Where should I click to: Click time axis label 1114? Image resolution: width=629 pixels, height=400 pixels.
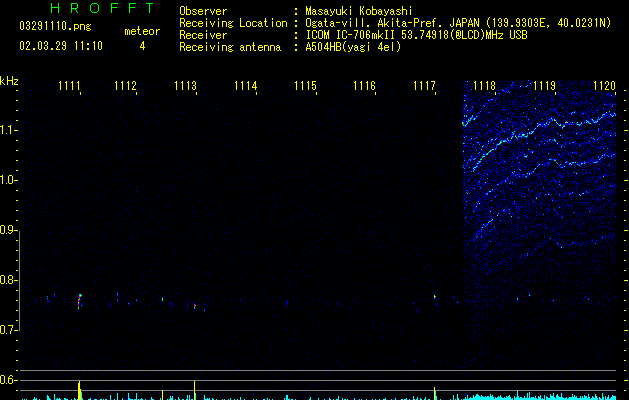[246, 86]
